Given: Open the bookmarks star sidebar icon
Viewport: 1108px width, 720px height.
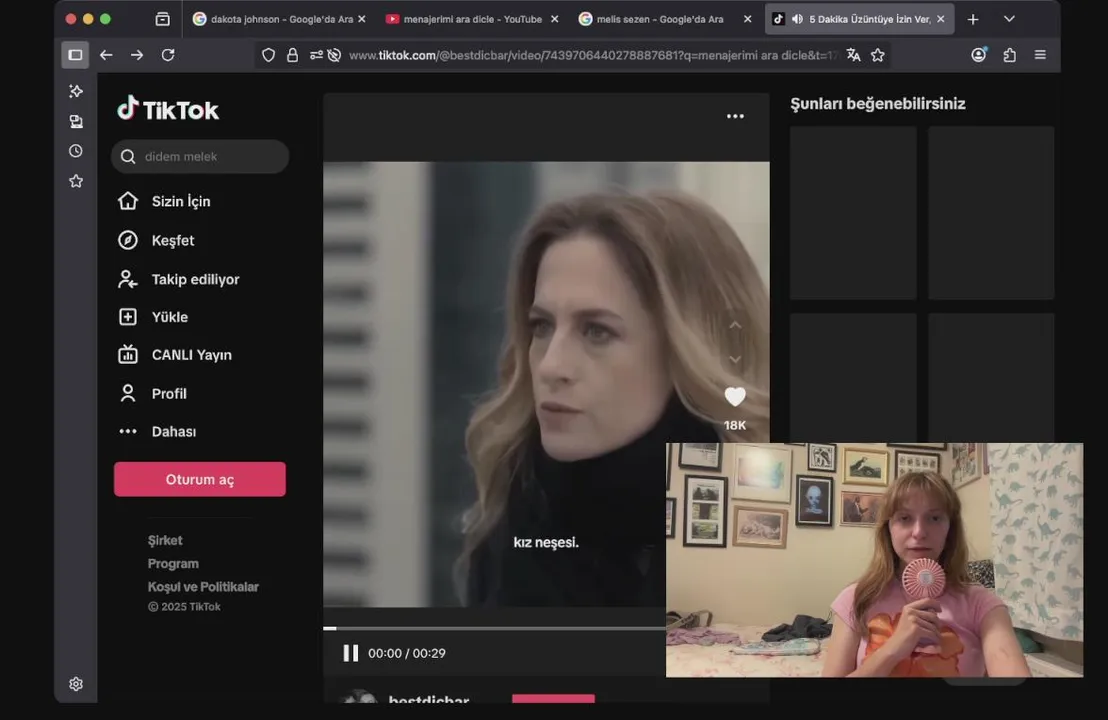Looking at the screenshot, I should 76,182.
